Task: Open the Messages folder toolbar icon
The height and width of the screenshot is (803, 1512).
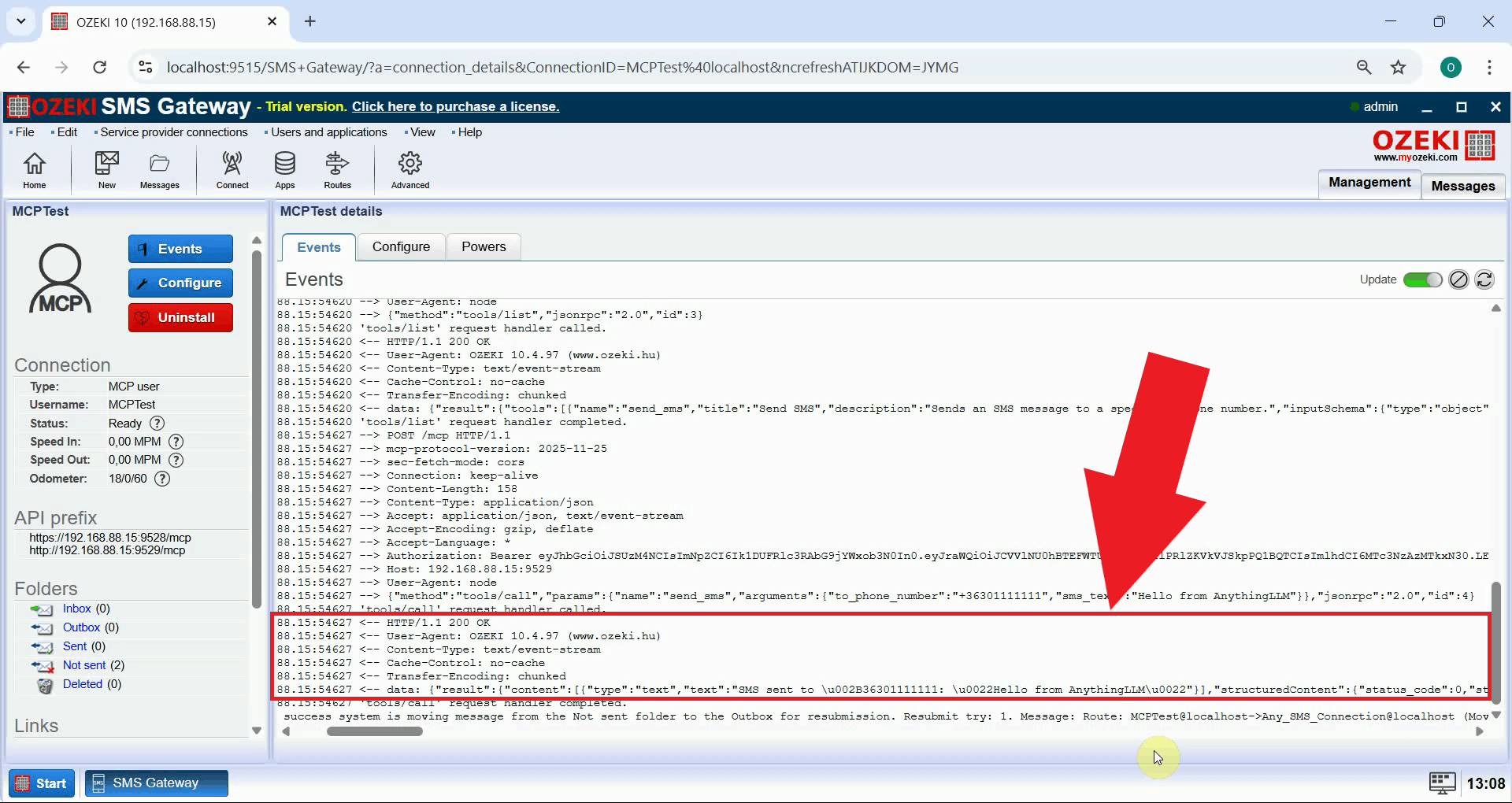Action: pyautogui.click(x=160, y=170)
